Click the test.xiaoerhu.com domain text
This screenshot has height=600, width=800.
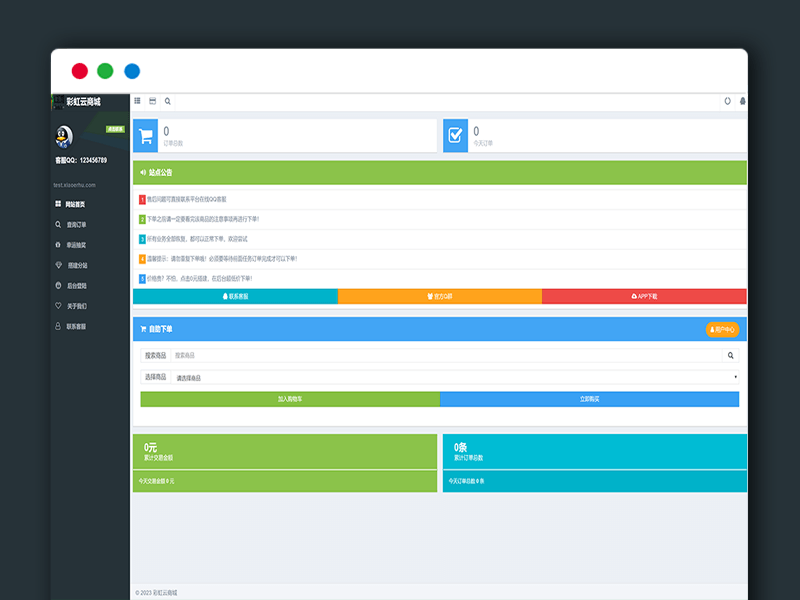pyautogui.click(x=74, y=185)
